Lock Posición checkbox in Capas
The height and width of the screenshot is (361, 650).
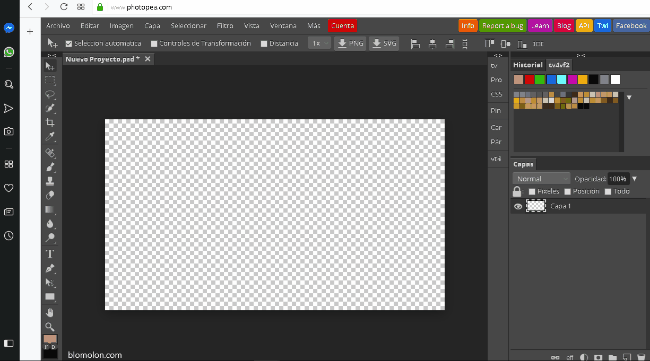568,191
